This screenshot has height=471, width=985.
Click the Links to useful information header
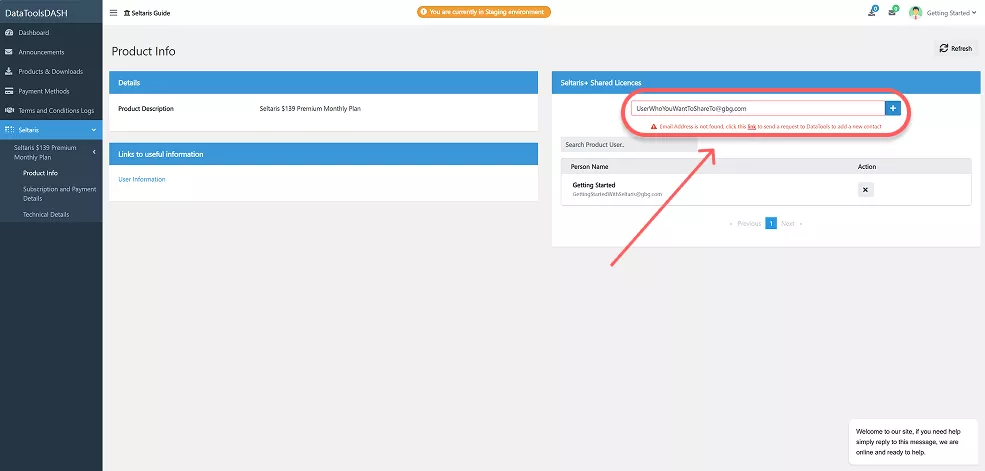(324, 154)
